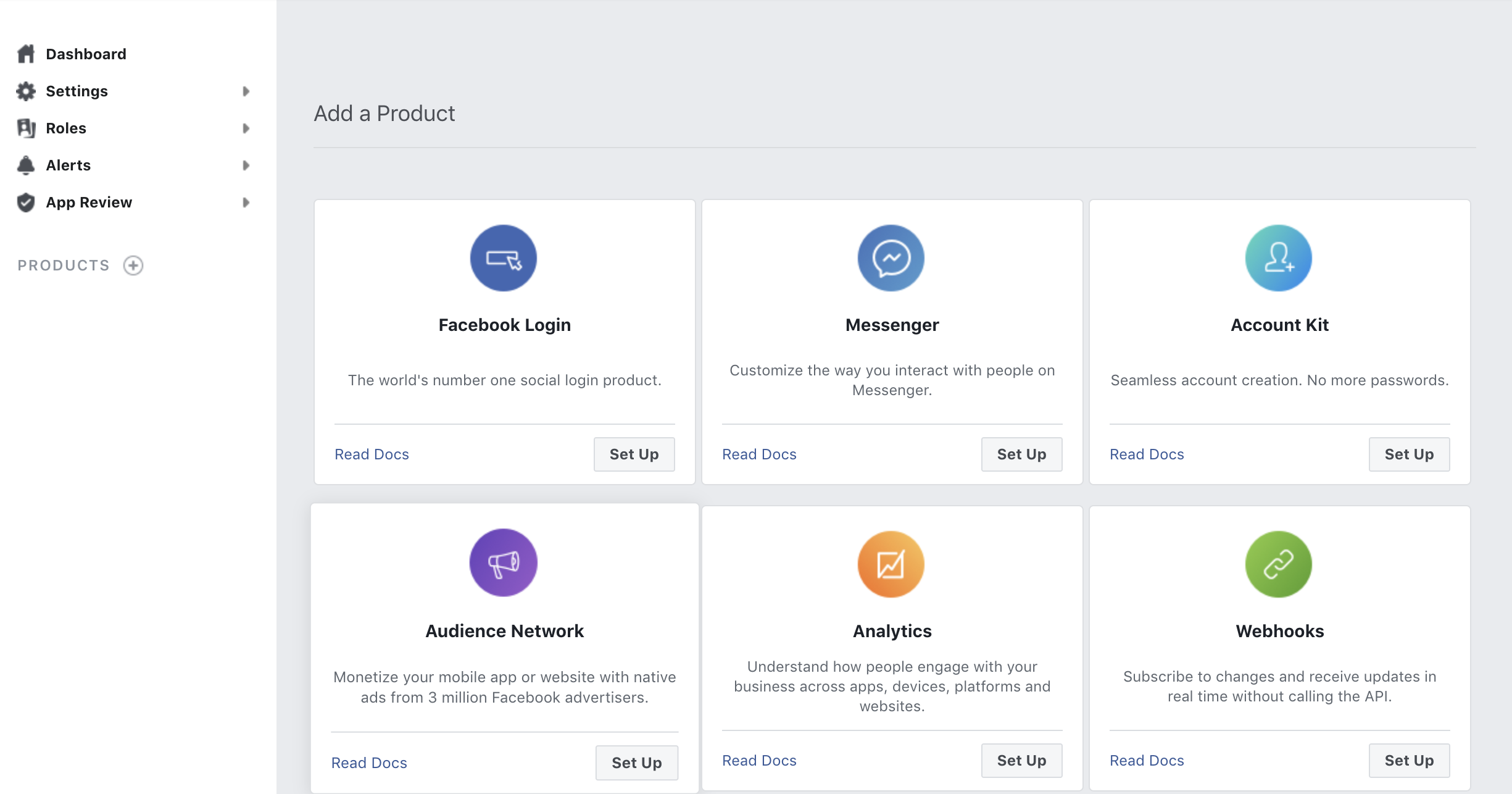Image resolution: width=1512 pixels, height=794 pixels.
Task: Set Up Audience Network
Action: point(637,763)
